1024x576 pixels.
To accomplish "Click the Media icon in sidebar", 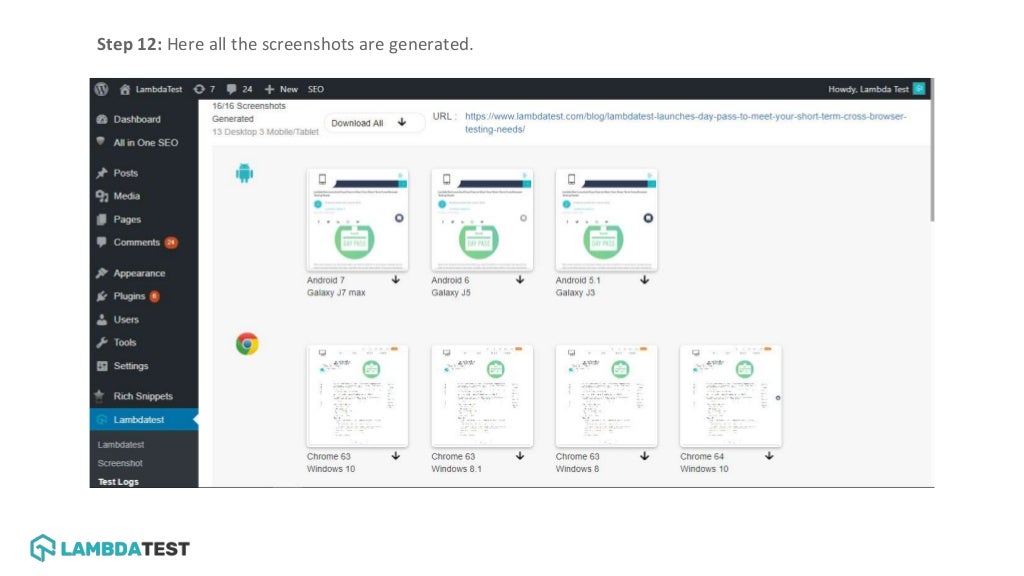I will click(102, 196).
